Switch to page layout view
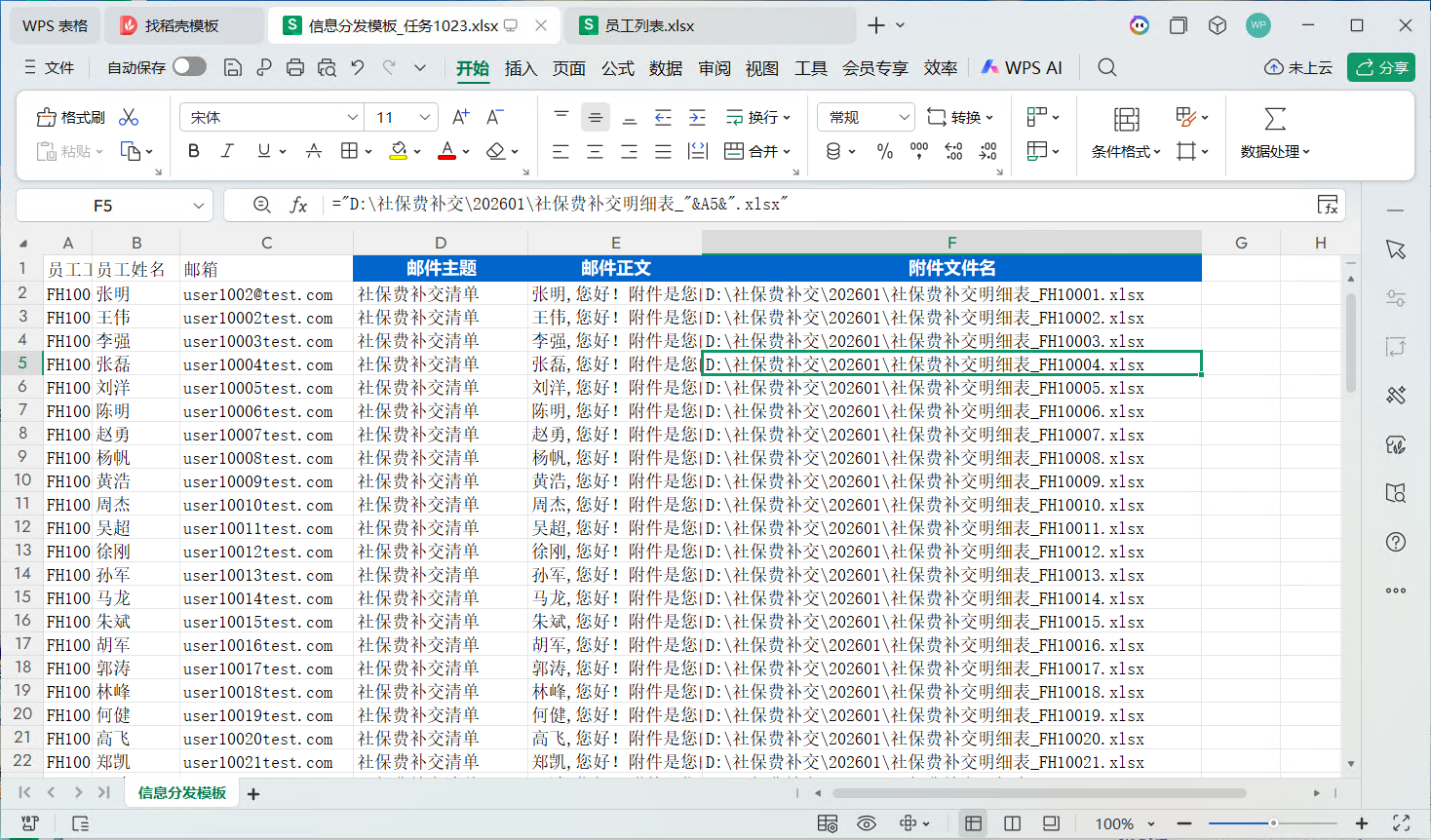The width and height of the screenshot is (1431, 840). (x=1012, y=823)
